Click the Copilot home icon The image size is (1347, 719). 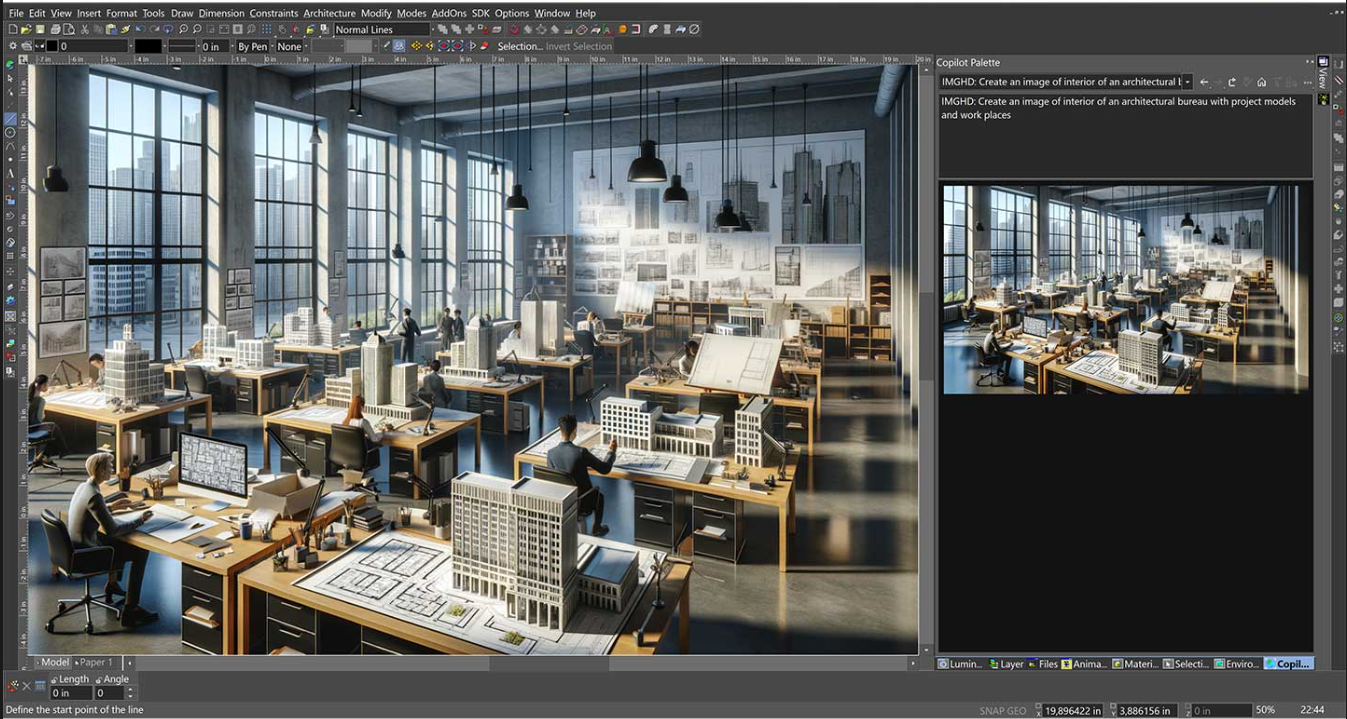[x=1262, y=82]
